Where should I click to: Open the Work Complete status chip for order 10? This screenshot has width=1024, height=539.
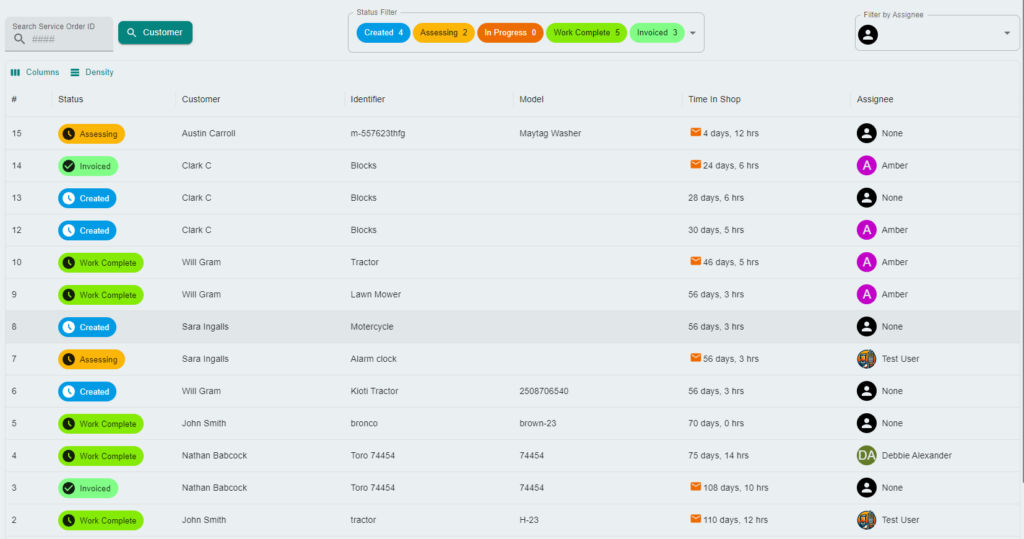101,263
